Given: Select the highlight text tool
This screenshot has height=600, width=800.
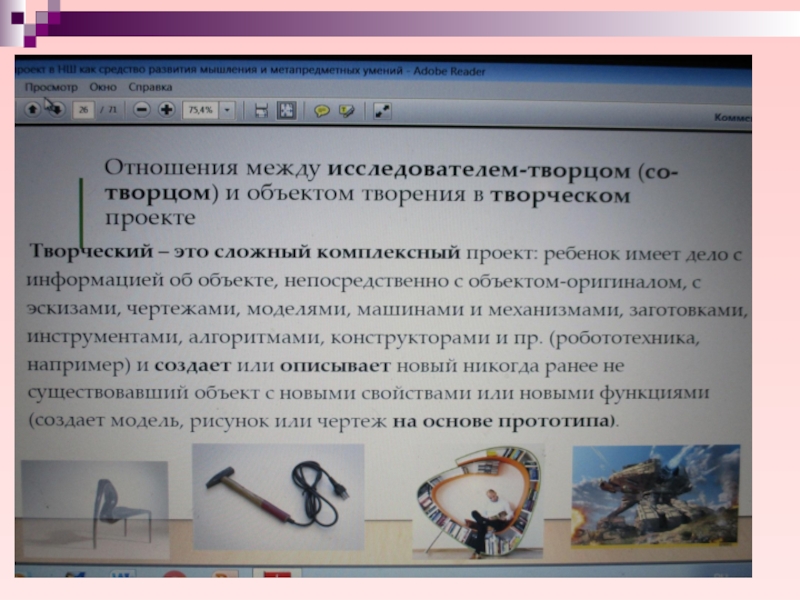Looking at the screenshot, I should (x=347, y=110).
